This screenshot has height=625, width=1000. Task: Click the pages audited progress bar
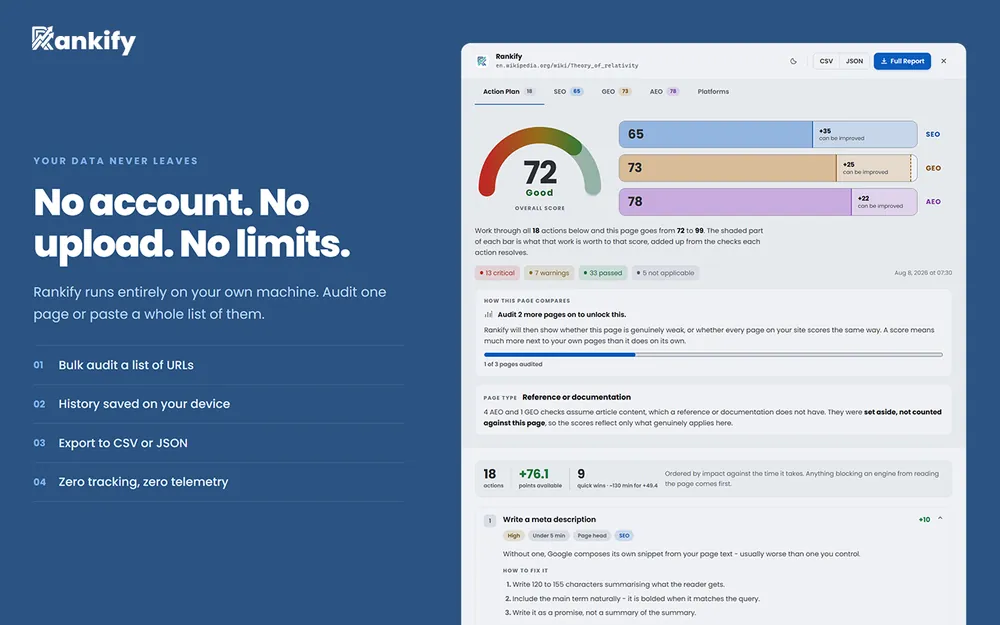pos(713,355)
